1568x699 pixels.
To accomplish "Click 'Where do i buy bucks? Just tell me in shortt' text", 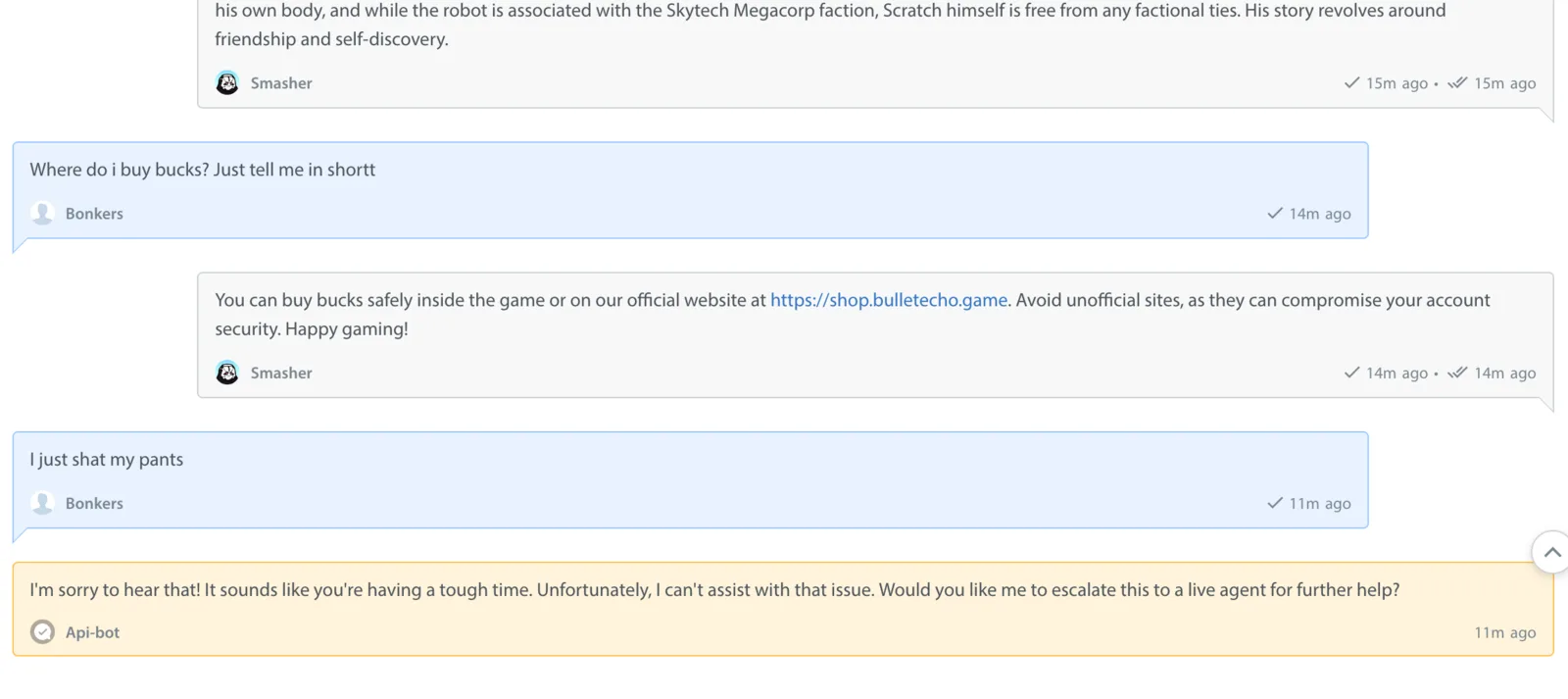I will [202, 170].
